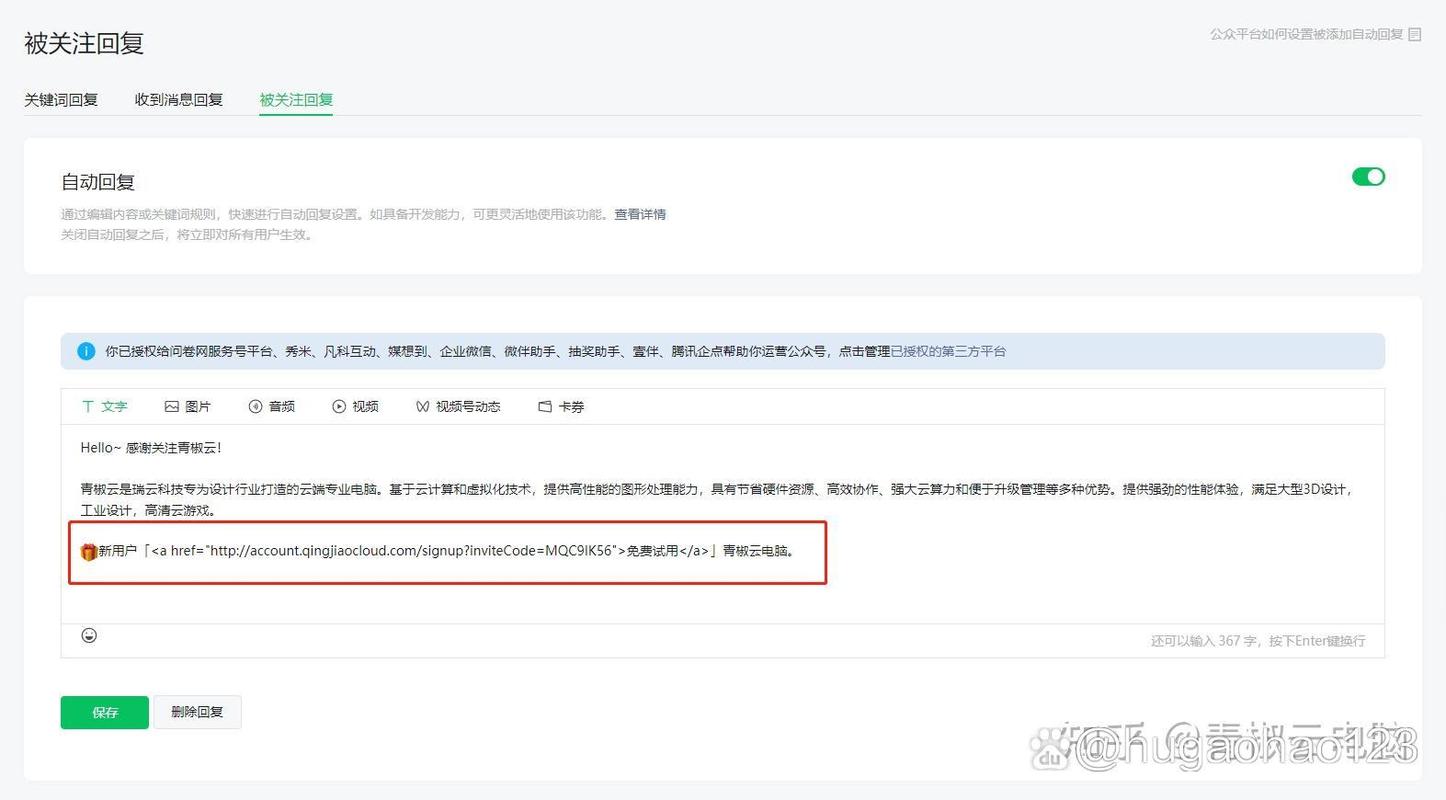The height and width of the screenshot is (800, 1446).
Task: Select the 视频 video reply type
Action: pyautogui.click(x=355, y=406)
